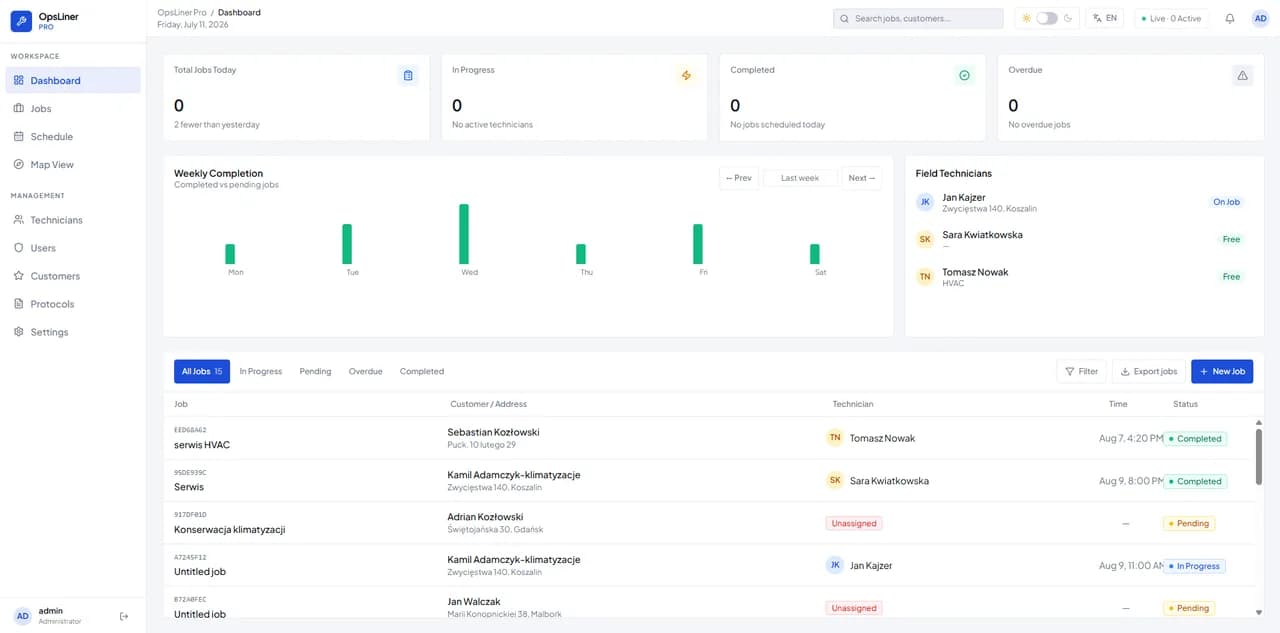Click the Live · 0 Active indicator
Viewport: 1280px width, 633px height.
tap(1171, 18)
